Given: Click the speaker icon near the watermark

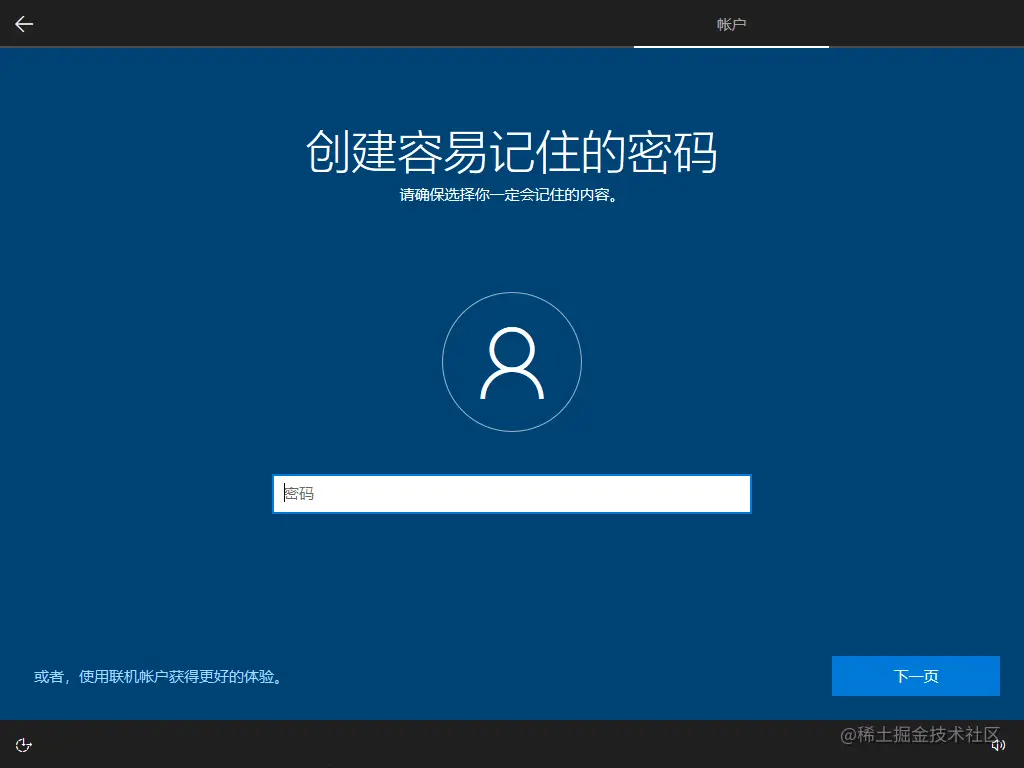Looking at the screenshot, I should (x=998, y=744).
